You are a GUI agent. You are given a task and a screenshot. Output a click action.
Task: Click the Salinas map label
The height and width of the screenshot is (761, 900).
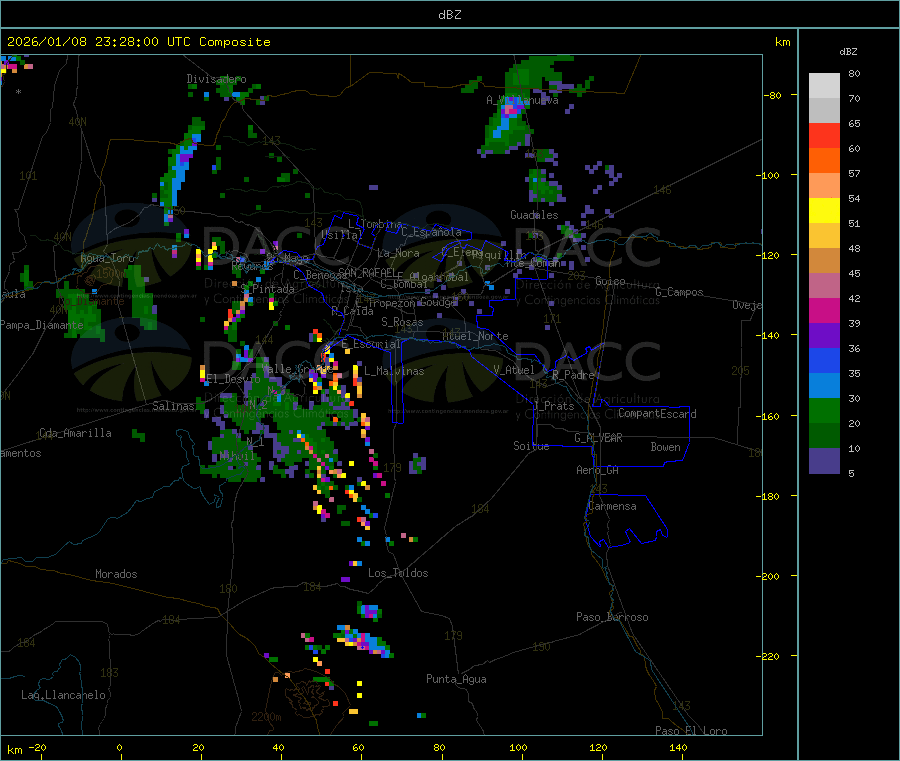pyautogui.click(x=173, y=406)
